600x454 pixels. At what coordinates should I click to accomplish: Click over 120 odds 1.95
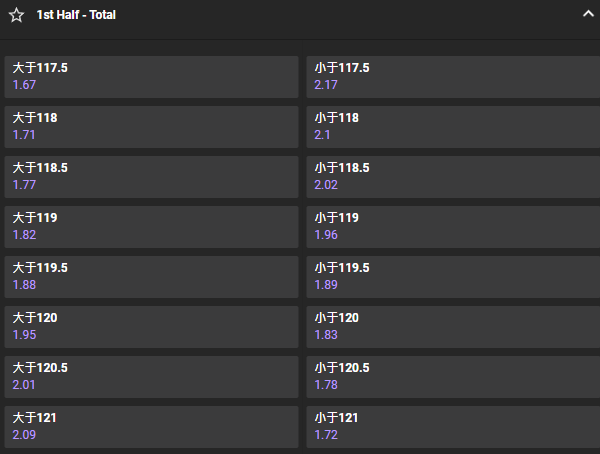coord(151,327)
